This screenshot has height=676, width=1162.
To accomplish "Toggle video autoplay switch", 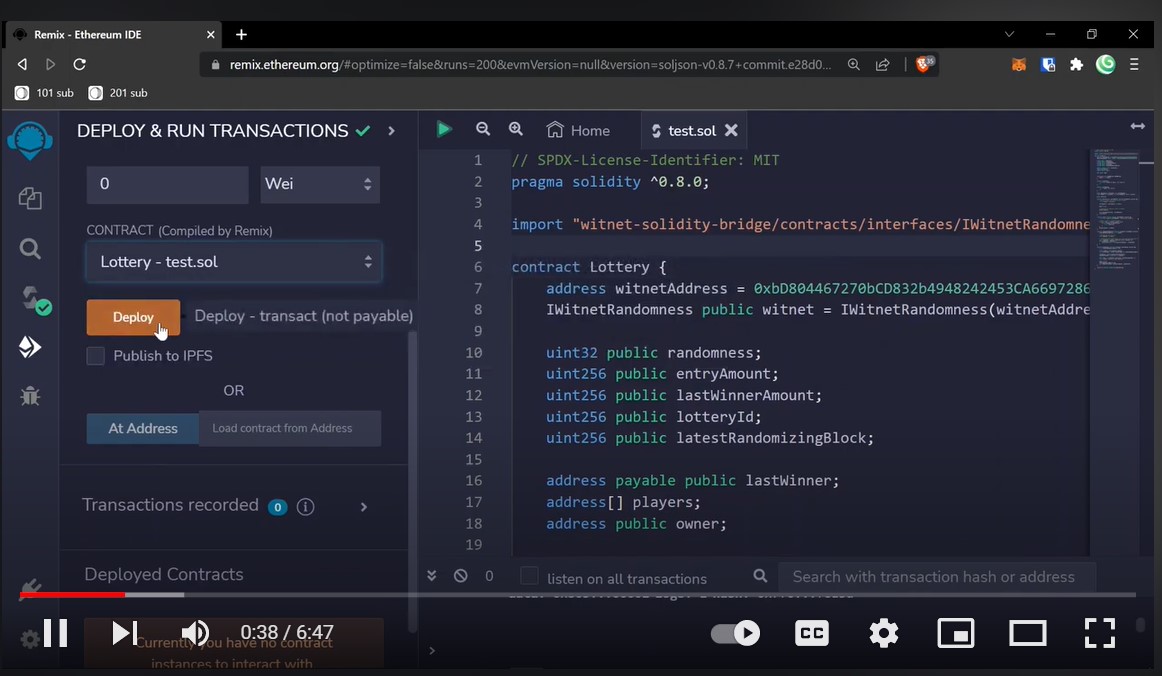I will pyautogui.click(x=735, y=633).
